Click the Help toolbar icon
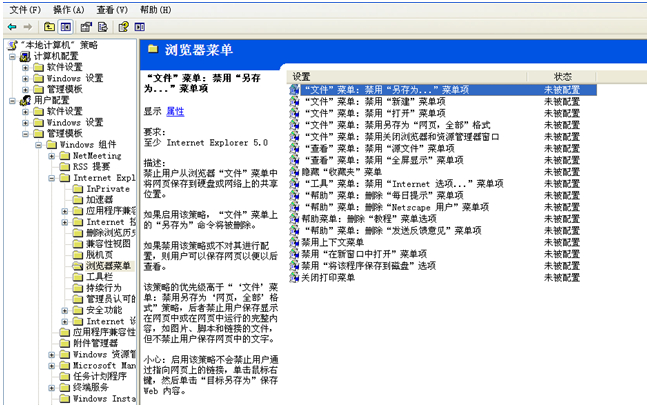Image resolution: width=647 pixels, height=407 pixels. (125, 26)
